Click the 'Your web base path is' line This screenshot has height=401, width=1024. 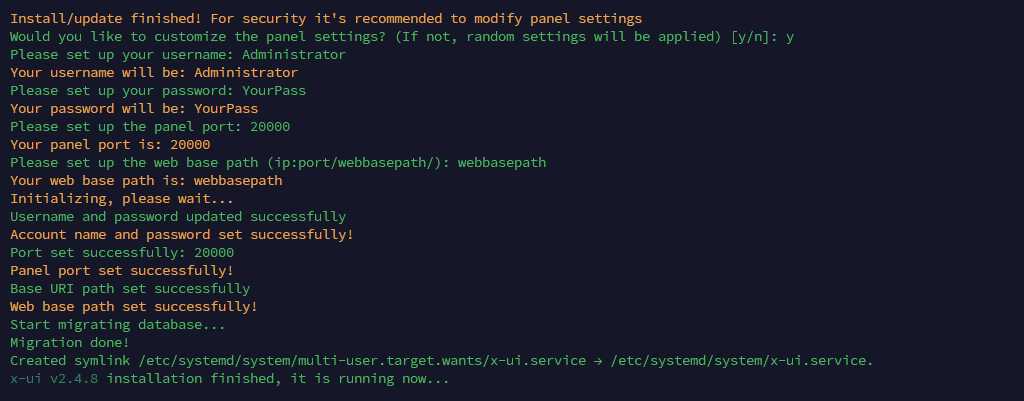pyautogui.click(x=146, y=180)
